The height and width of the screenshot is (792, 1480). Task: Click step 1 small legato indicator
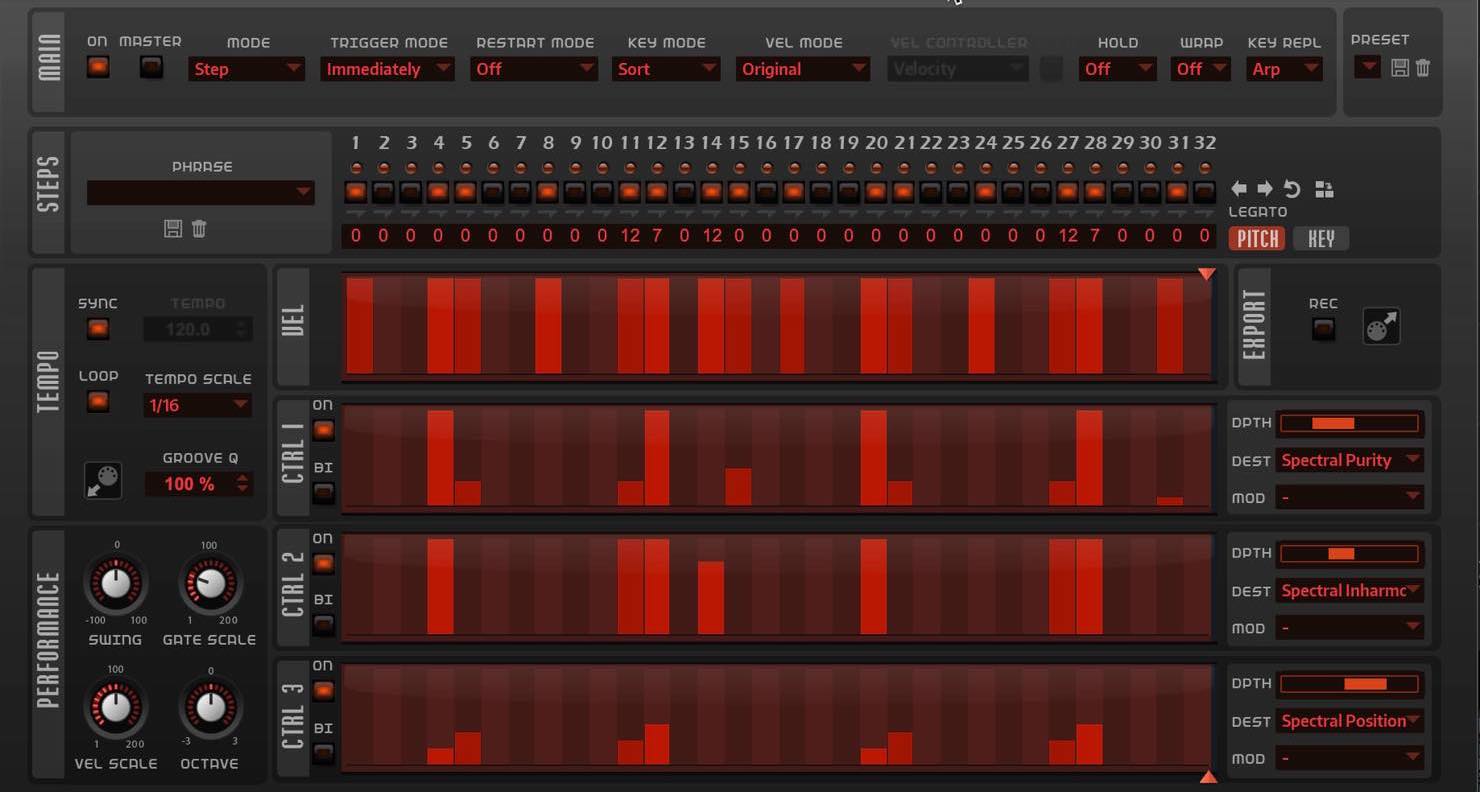pos(356,214)
